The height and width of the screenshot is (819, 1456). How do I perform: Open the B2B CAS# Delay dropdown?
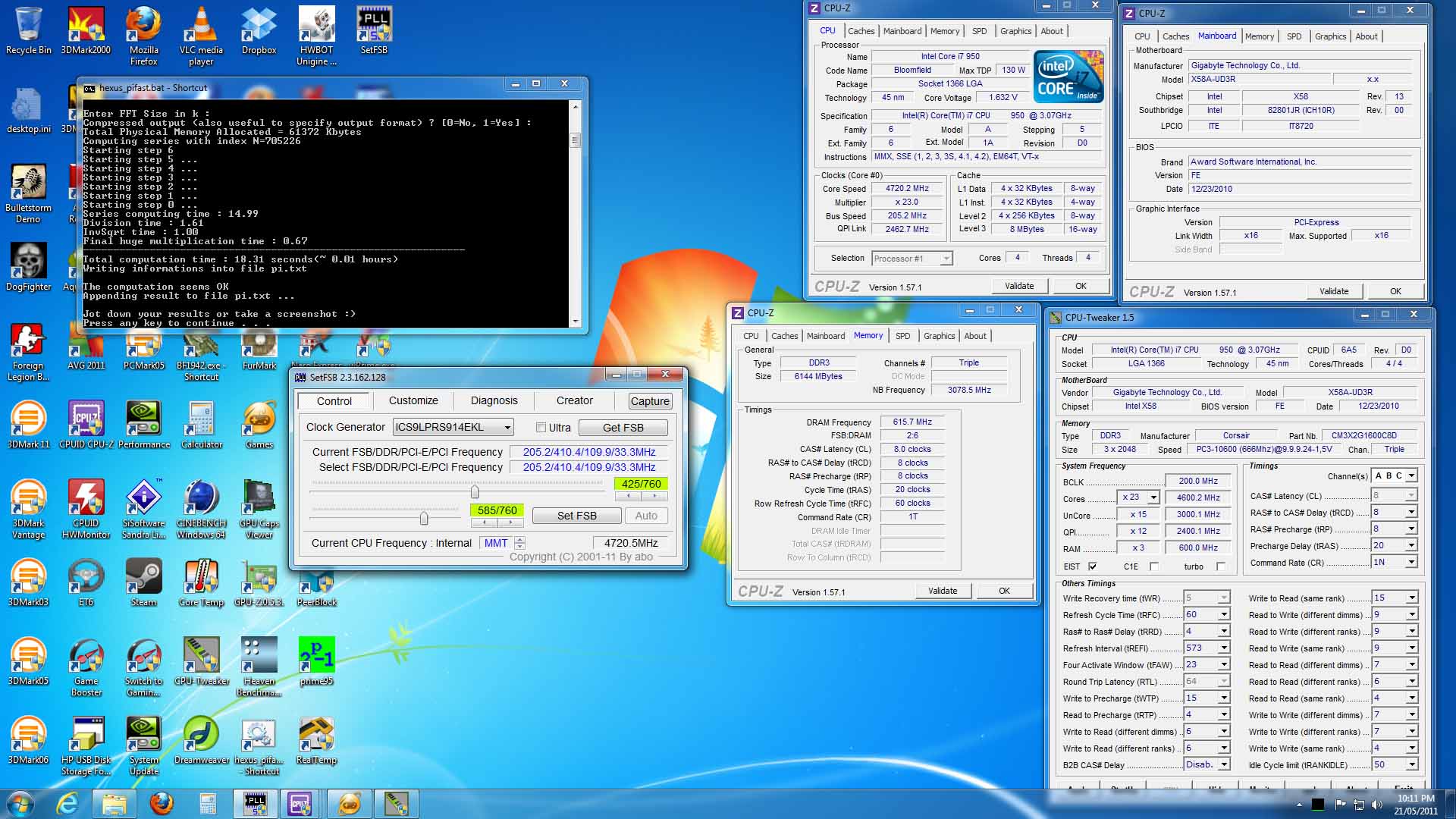[x=1223, y=764]
